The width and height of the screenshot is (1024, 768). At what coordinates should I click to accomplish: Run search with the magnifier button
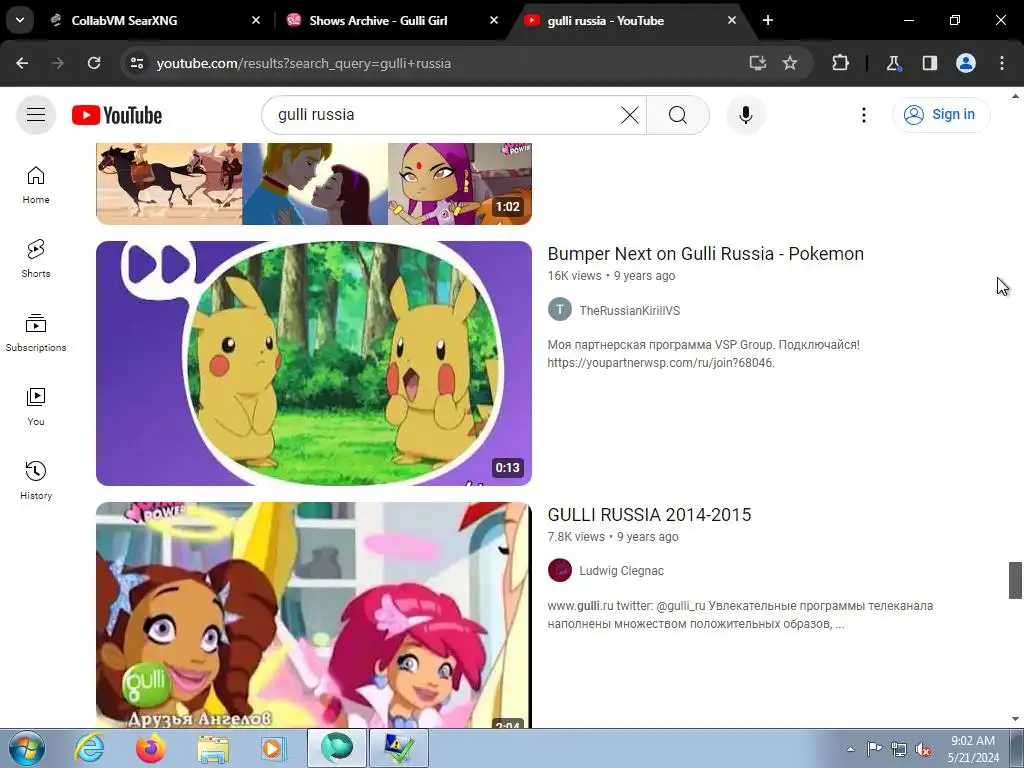[678, 115]
